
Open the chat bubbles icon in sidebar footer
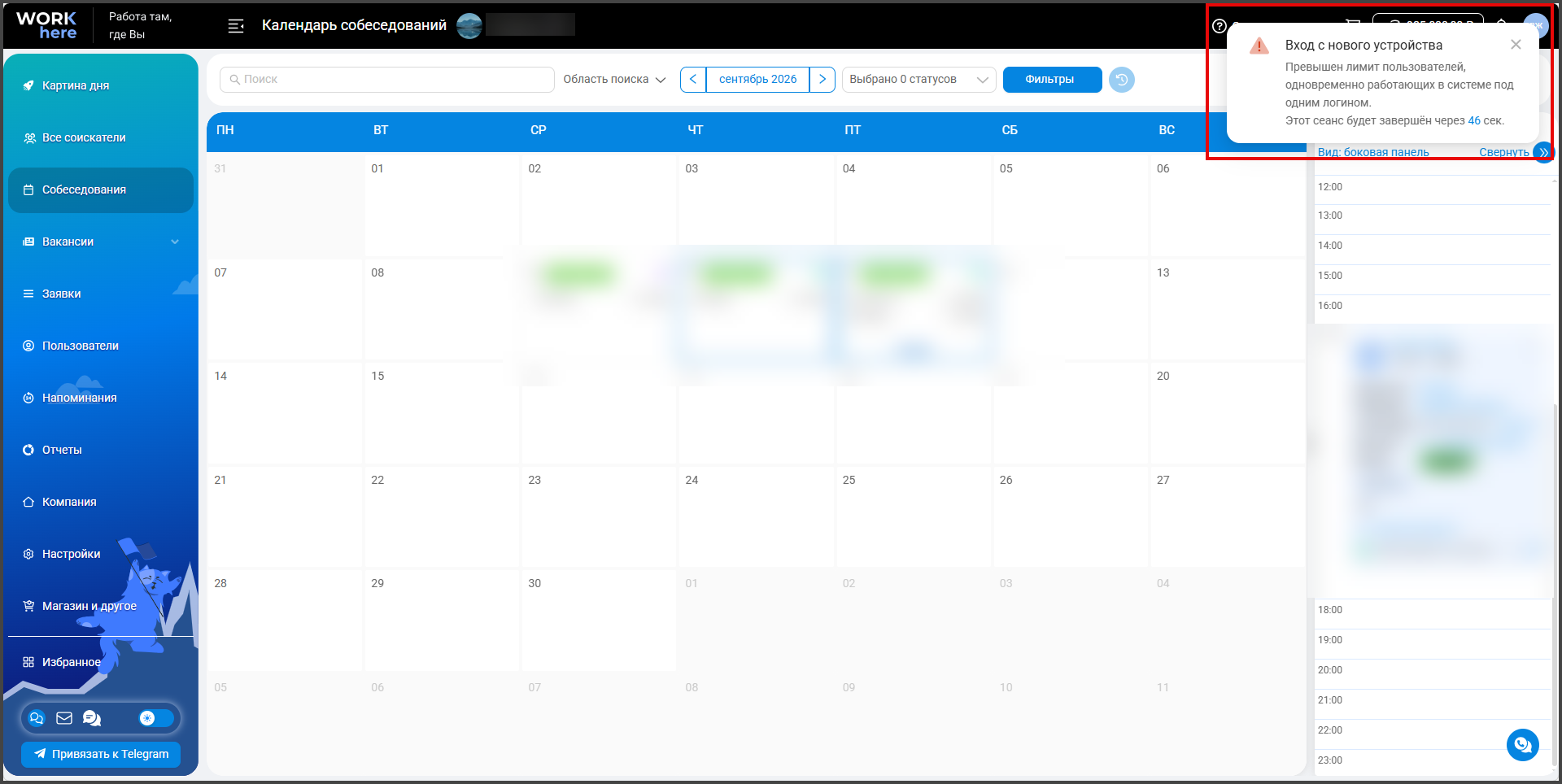pyautogui.click(x=37, y=718)
